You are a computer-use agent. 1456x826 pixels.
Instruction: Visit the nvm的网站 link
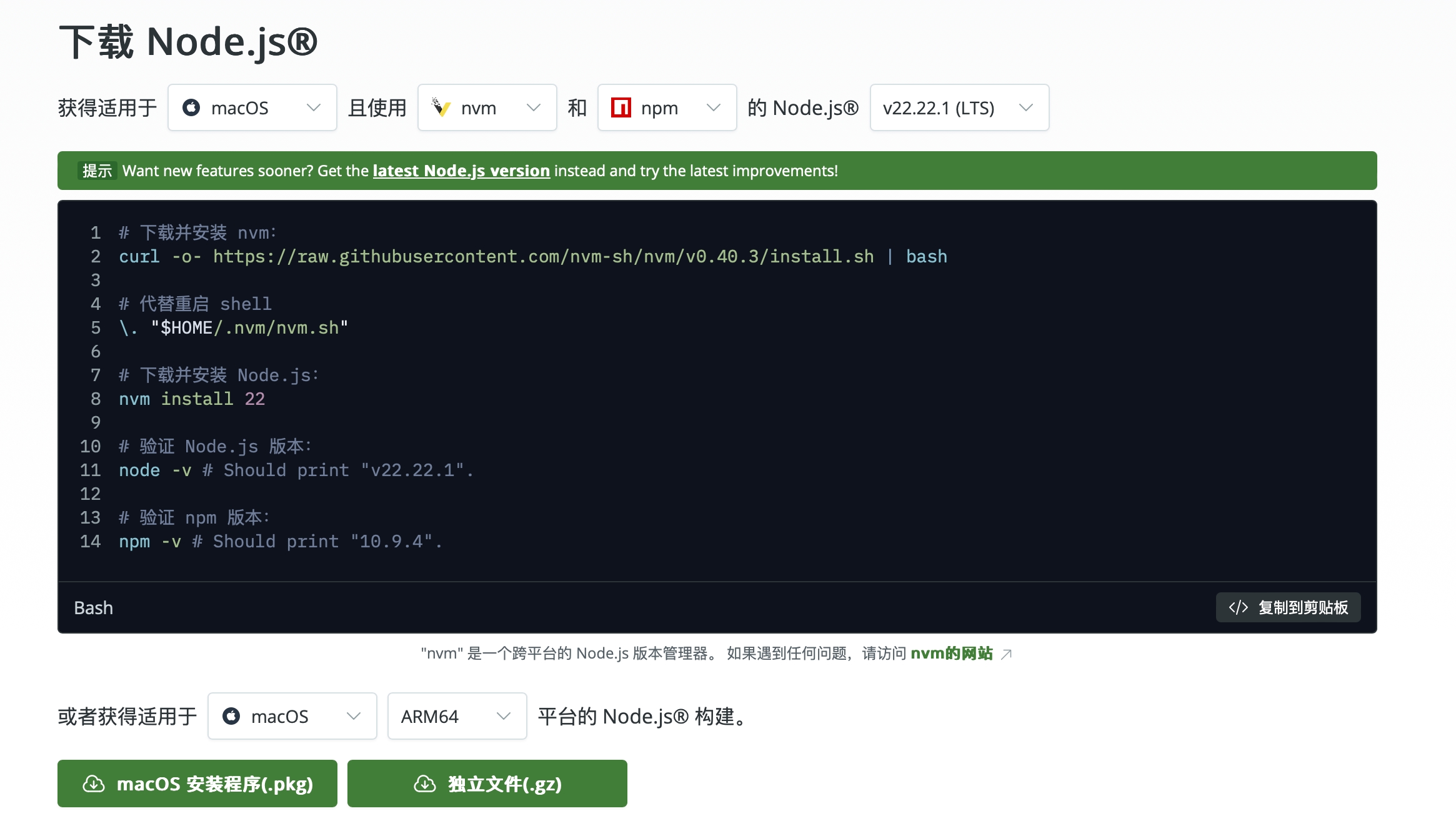951,654
